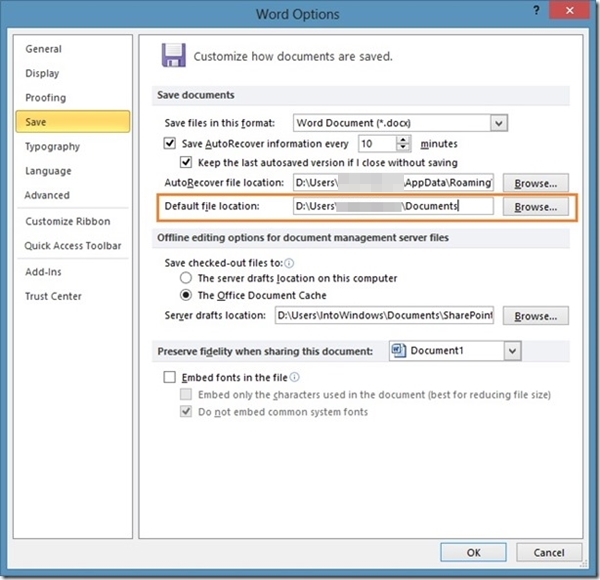Viewport: 600px width, 580px height.
Task: Toggle Save AutoRecover information checkbox
Action: pyautogui.click(x=170, y=143)
